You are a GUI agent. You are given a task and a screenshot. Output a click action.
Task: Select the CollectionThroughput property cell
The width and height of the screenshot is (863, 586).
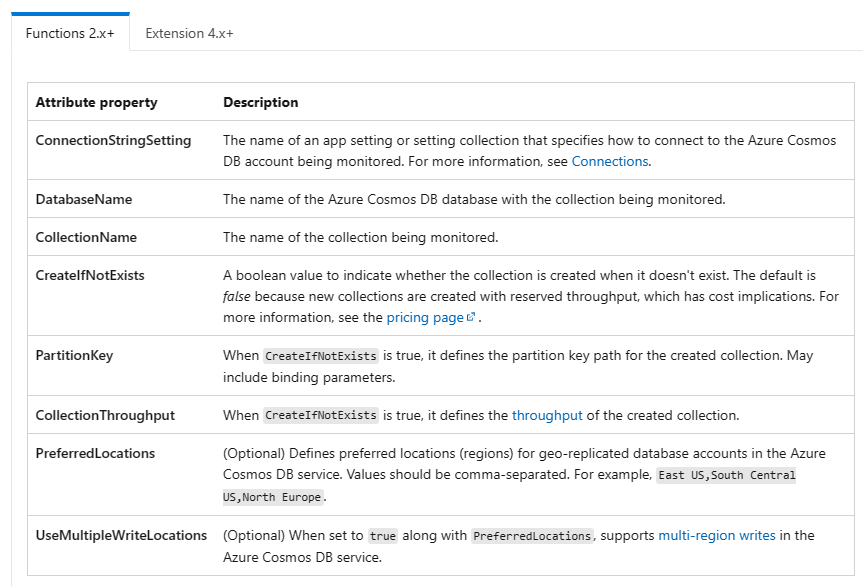[105, 415]
